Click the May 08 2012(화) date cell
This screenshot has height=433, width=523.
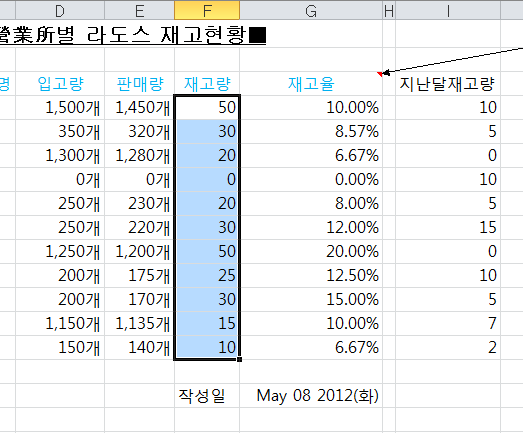[x=311, y=396]
